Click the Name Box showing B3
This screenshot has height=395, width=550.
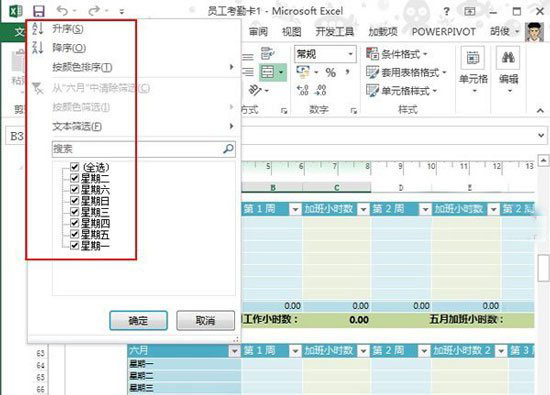[16, 135]
